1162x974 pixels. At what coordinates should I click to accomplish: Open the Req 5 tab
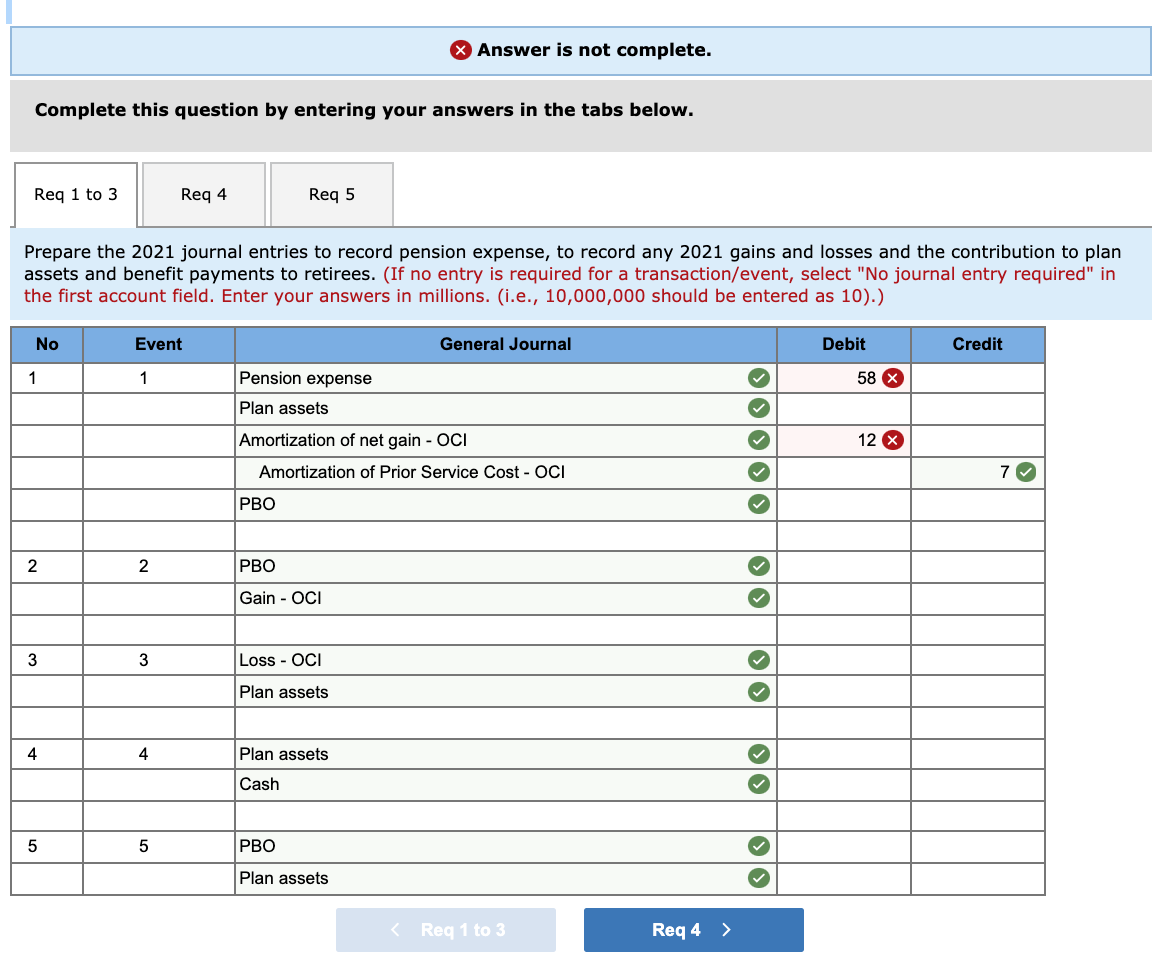click(x=331, y=194)
